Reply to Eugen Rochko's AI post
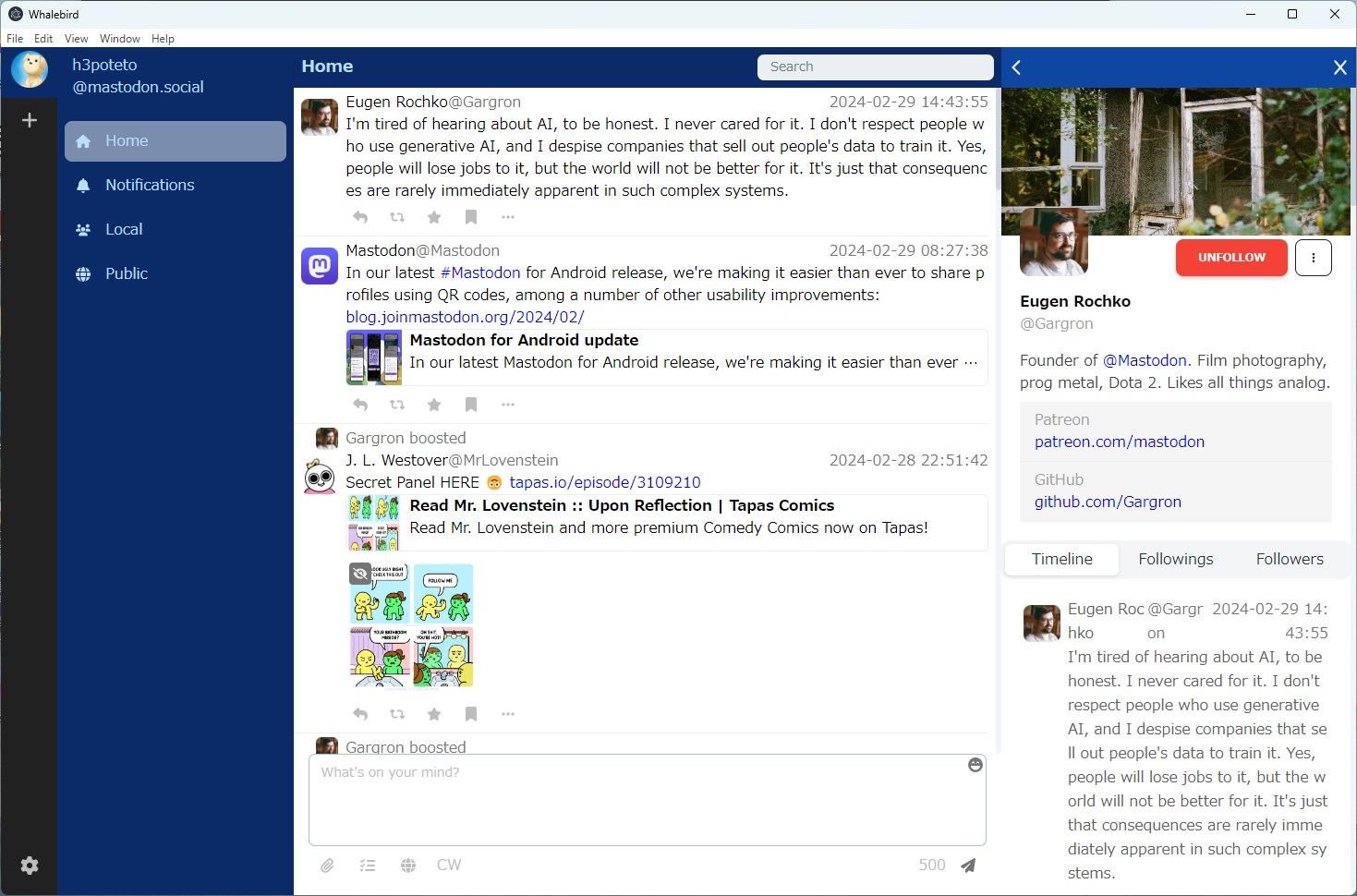The width and height of the screenshot is (1357, 896). coord(359,216)
